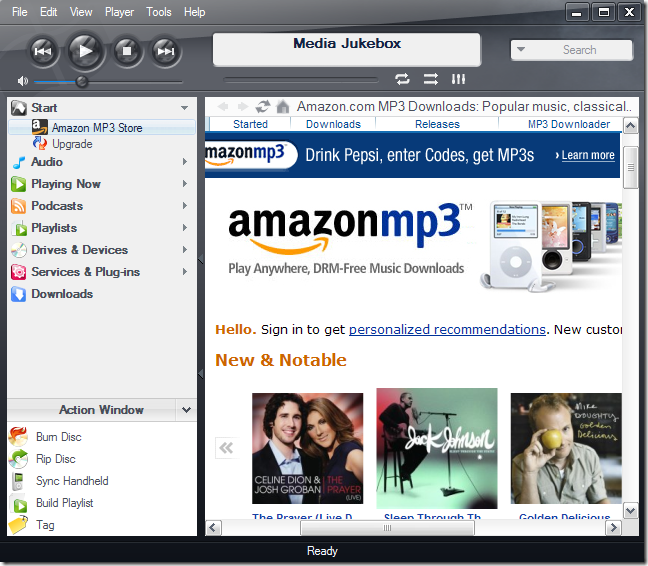Stop playback with the Stop button
Screen dimensions: 648x566
pos(127,51)
